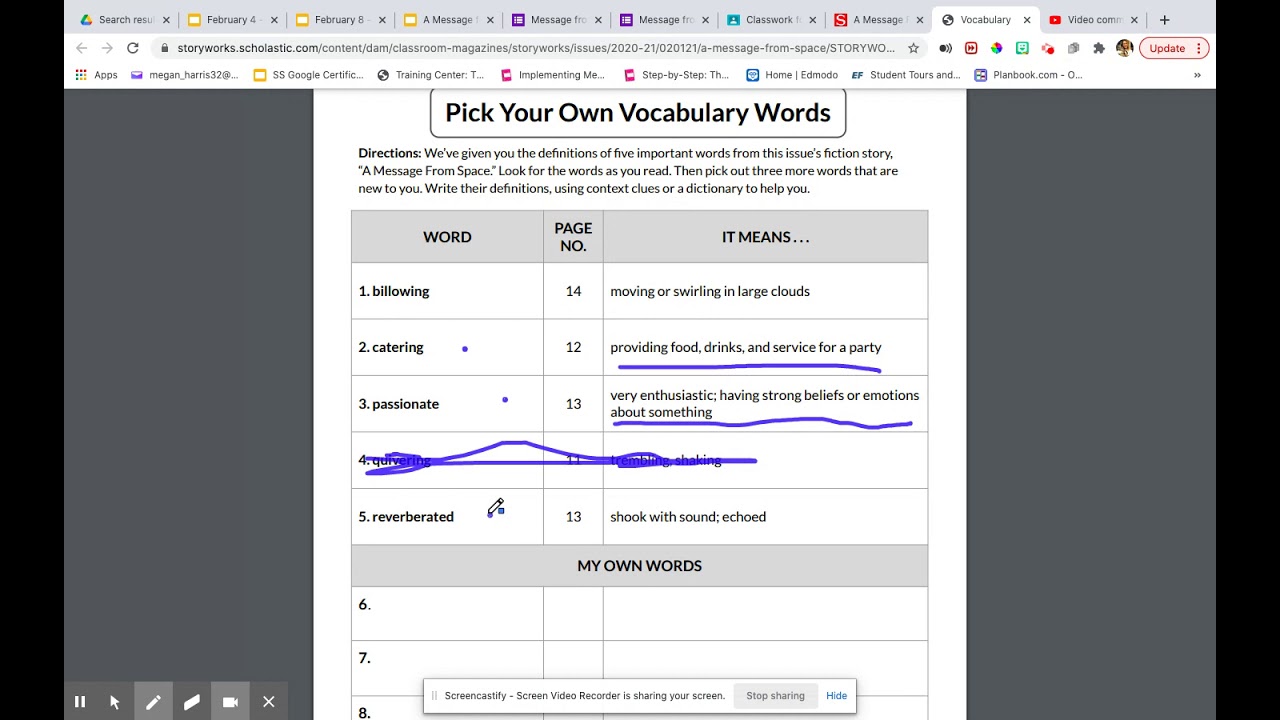
Task: Bookmark this page with the star icon
Action: (x=913, y=48)
